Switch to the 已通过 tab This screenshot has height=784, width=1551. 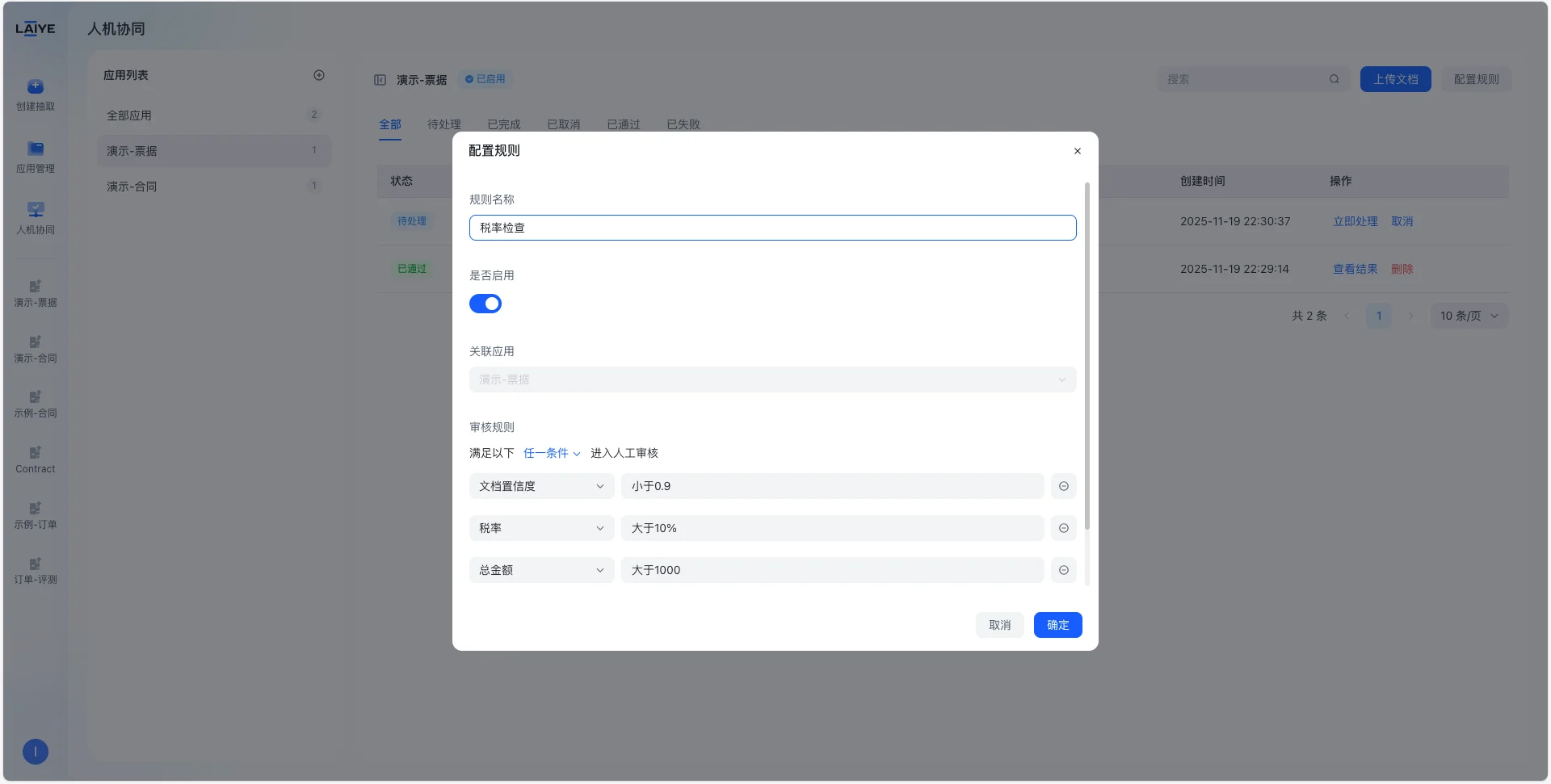coord(624,124)
